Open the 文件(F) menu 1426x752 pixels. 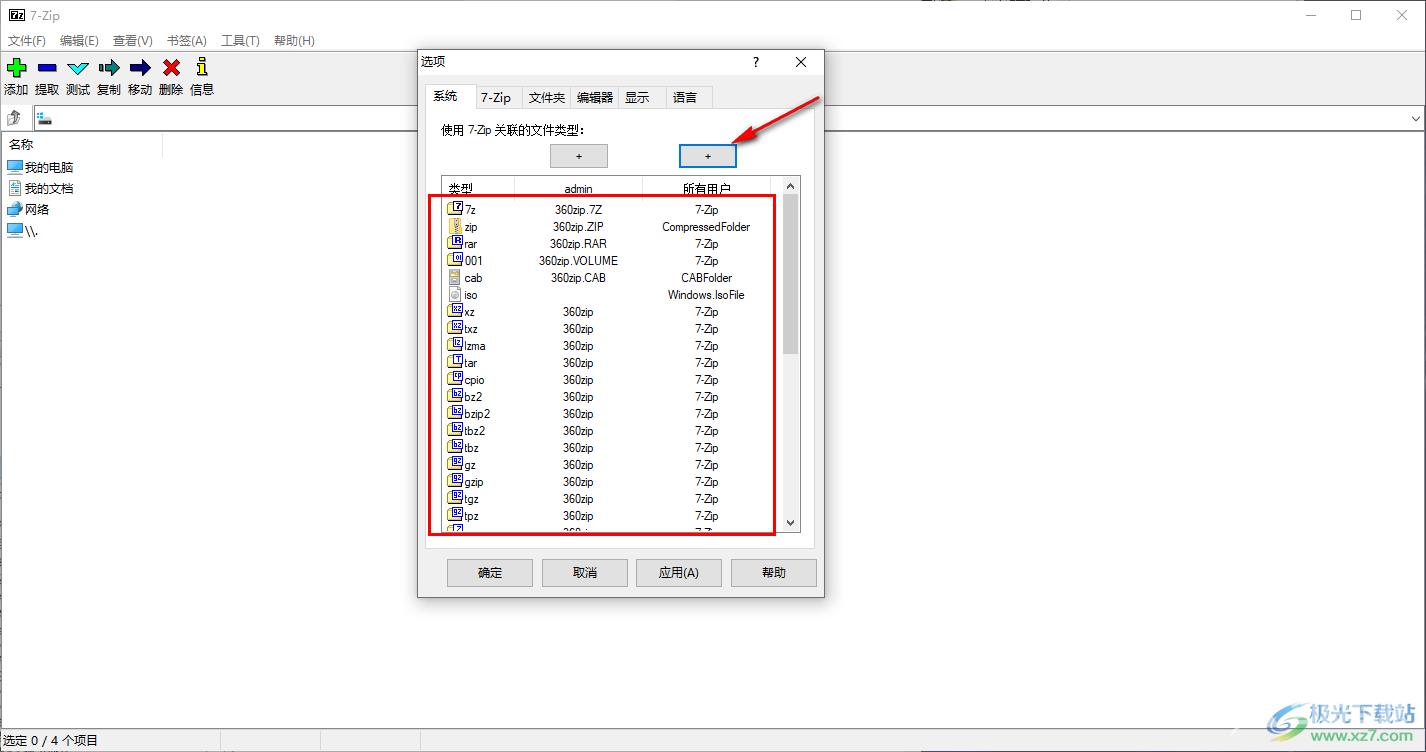(x=27, y=41)
